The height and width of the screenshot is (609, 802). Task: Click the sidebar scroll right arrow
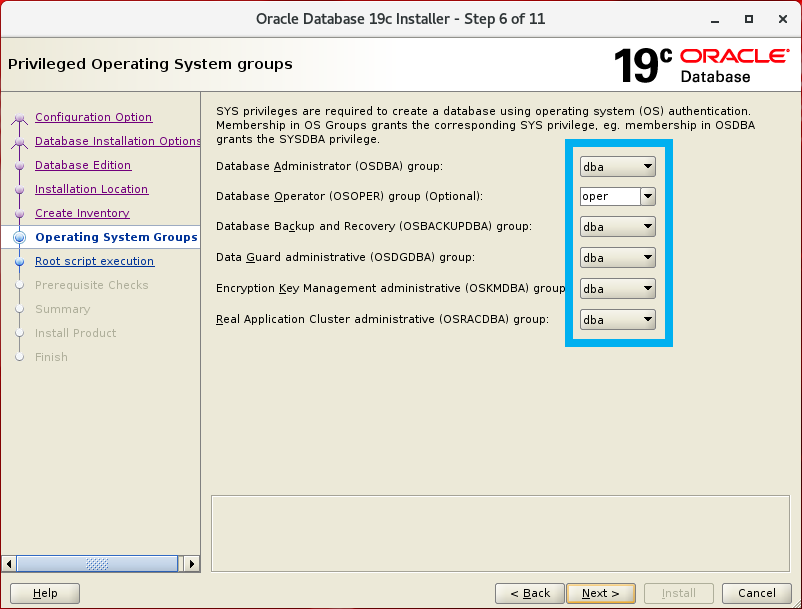tap(192, 564)
